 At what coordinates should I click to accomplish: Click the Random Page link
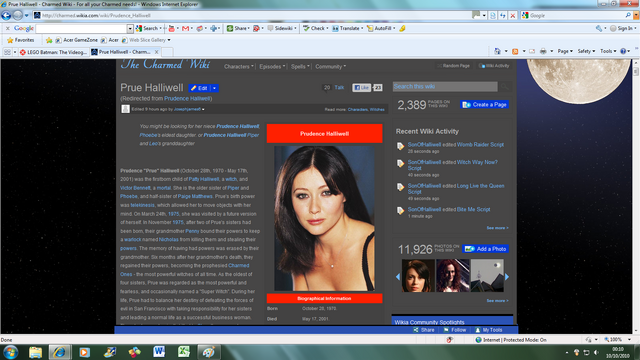click(x=453, y=66)
